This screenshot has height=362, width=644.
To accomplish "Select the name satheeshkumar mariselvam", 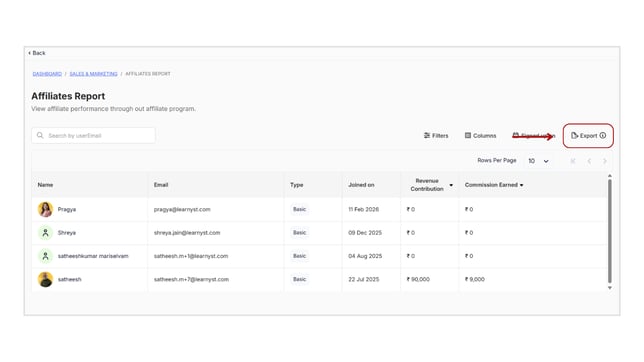I will click(93, 256).
